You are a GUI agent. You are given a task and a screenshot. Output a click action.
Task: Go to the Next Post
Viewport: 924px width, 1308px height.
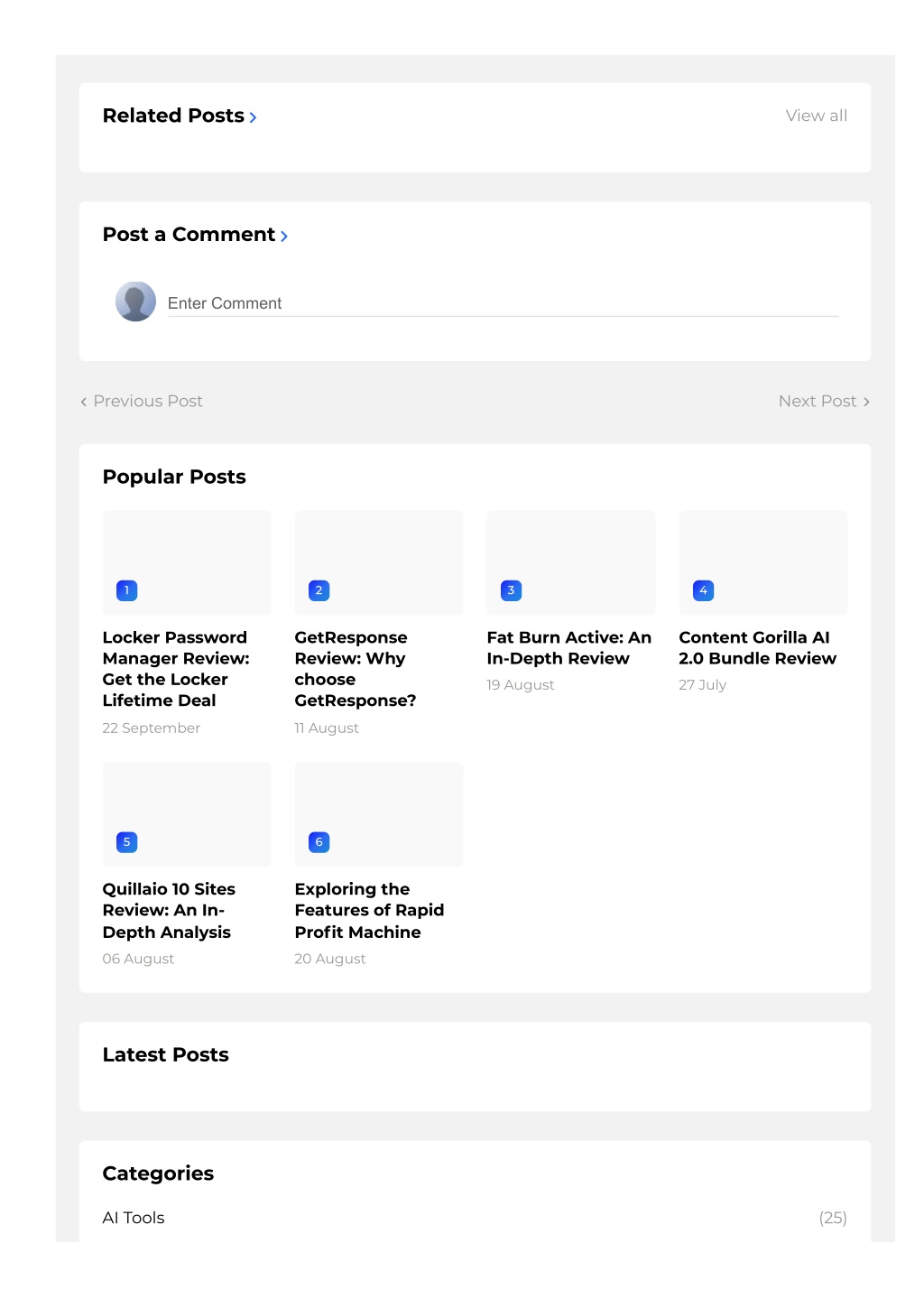pyautogui.click(x=825, y=401)
